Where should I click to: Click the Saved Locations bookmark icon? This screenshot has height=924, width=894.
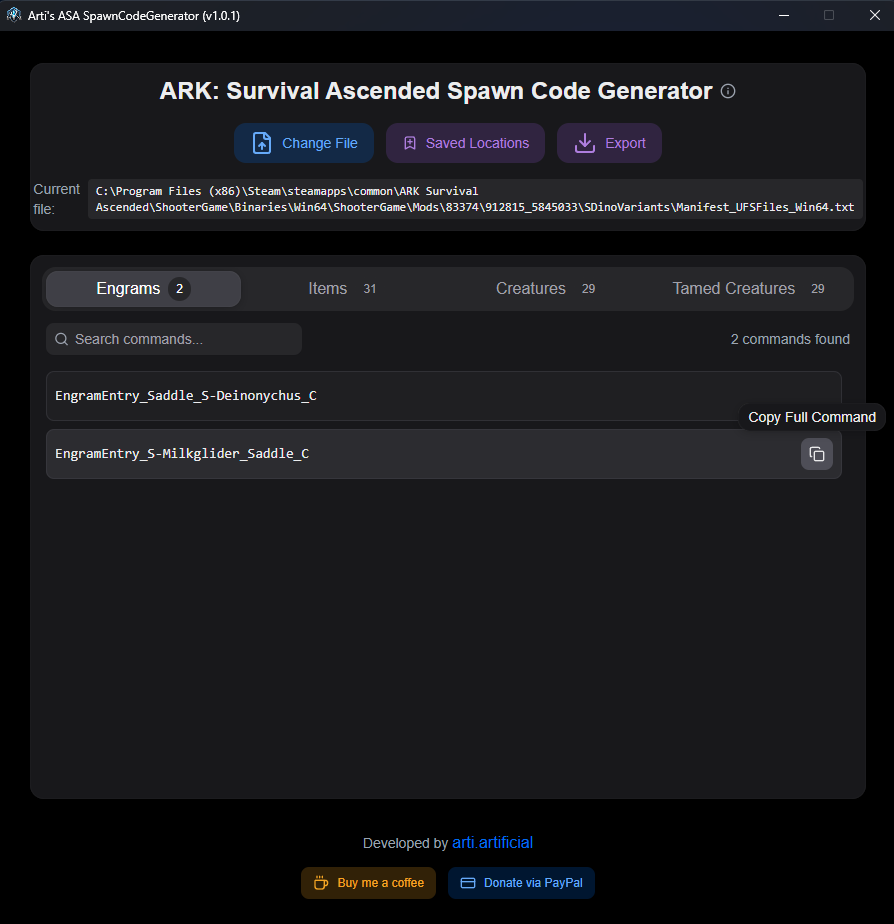coord(410,143)
